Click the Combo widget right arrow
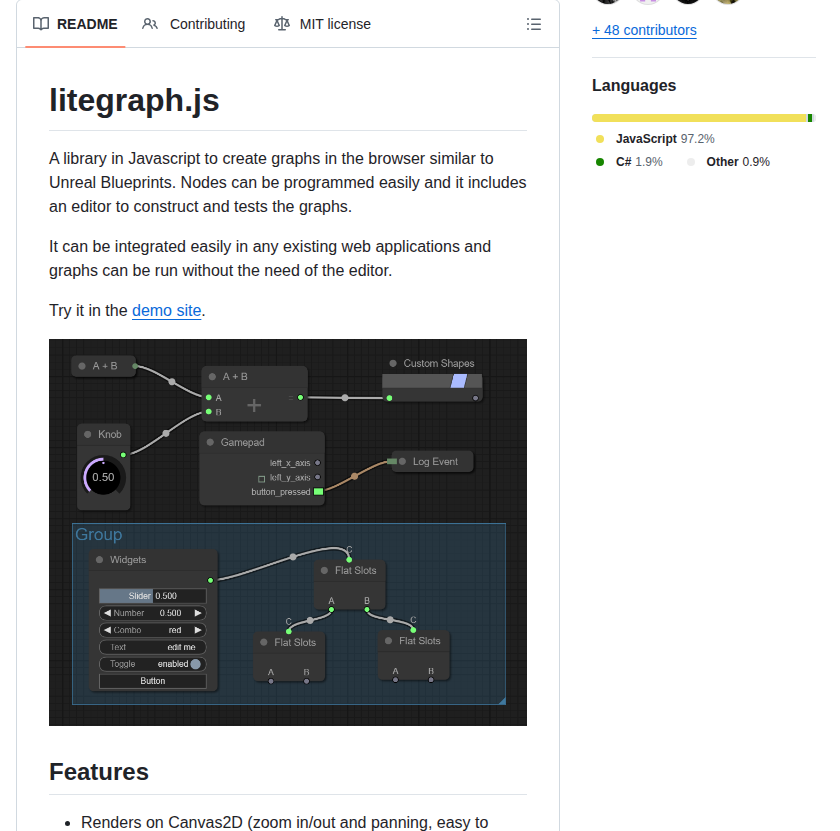This screenshot has height=831, width=840. [198, 630]
